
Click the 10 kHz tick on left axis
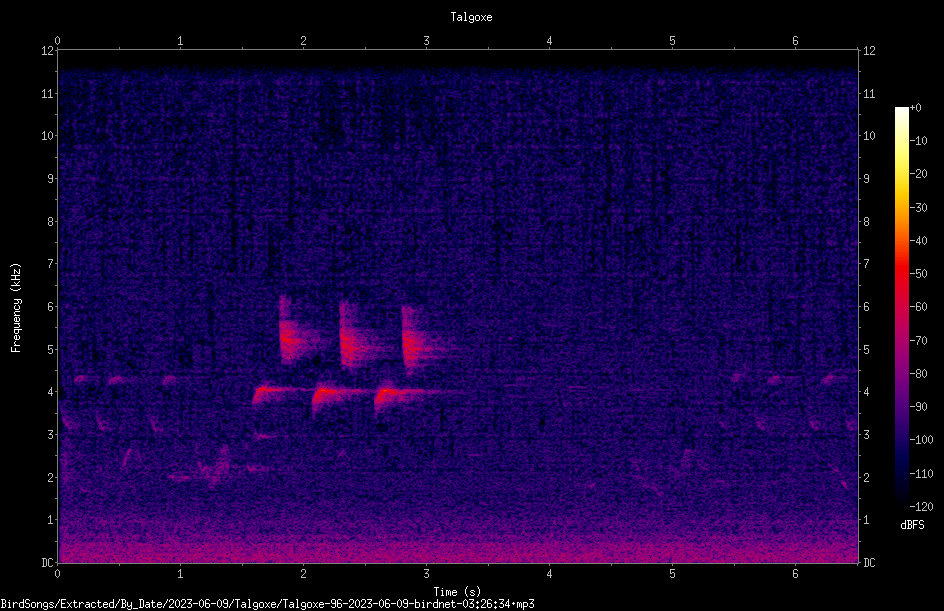coord(48,136)
